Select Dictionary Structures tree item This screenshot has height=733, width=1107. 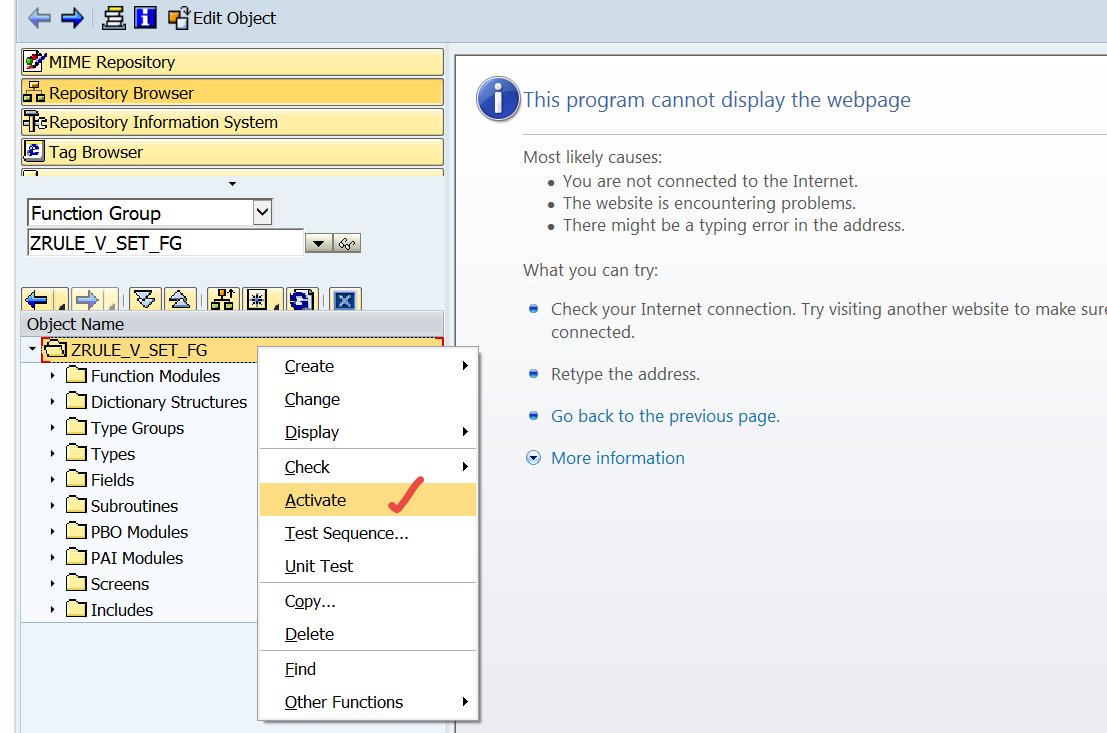[x=169, y=402]
